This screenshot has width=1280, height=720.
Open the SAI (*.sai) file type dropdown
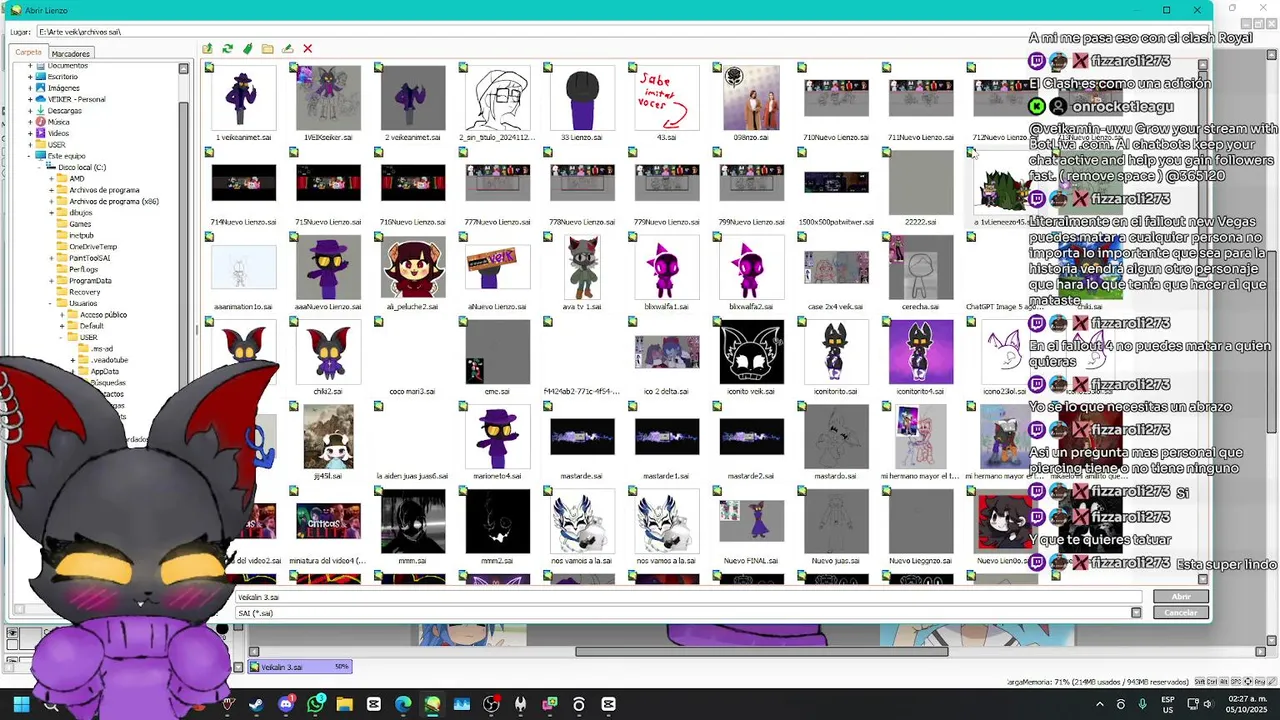click(x=1136, y=613)
